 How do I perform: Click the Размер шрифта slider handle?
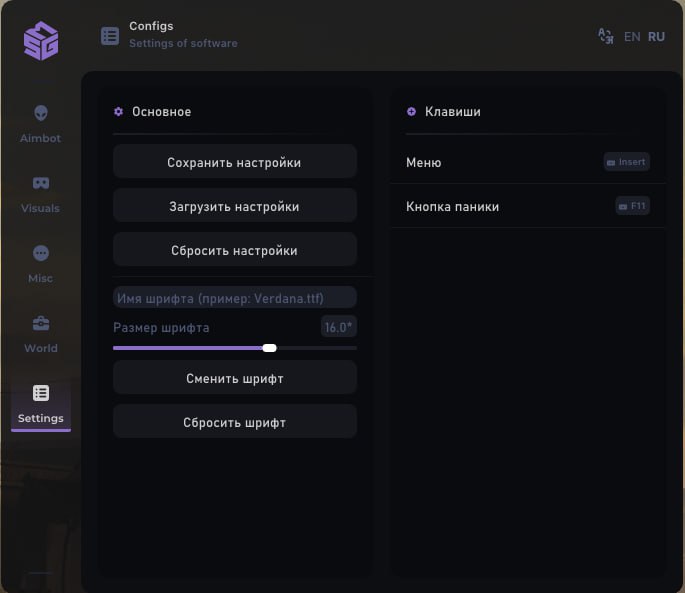(269, 348)
